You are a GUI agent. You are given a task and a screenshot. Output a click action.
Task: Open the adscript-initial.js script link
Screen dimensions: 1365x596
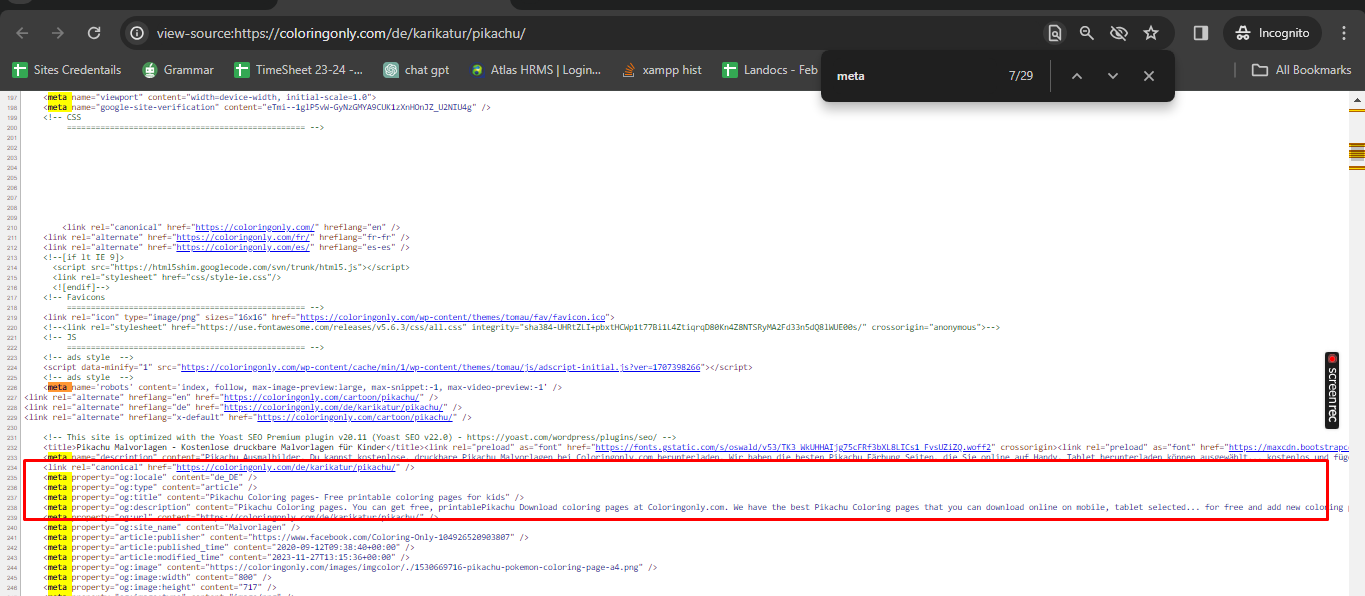(443, 367)
